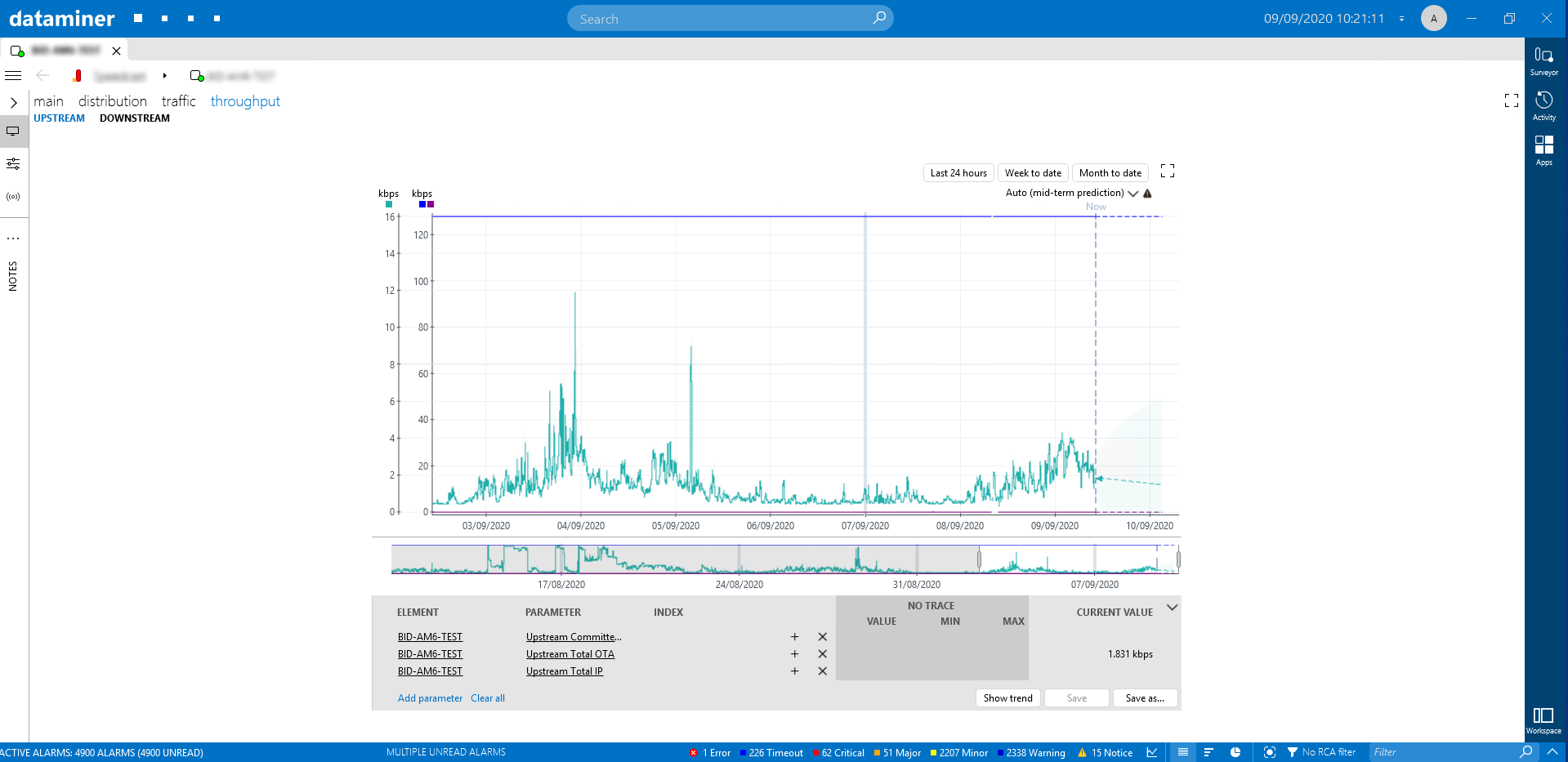
Task: Click in the Search field
Action: (x=730, y=18)
